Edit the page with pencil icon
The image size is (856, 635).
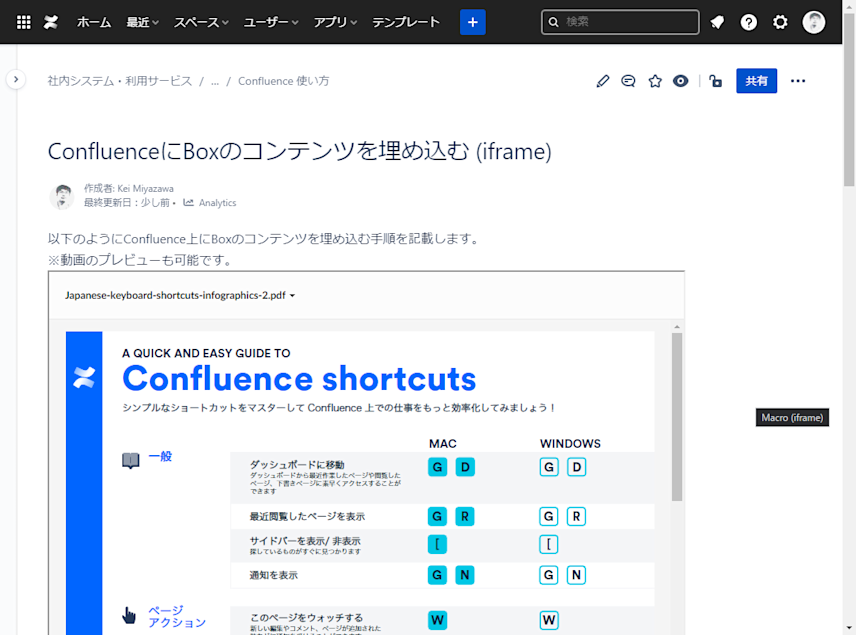click(x=602, y=81)
